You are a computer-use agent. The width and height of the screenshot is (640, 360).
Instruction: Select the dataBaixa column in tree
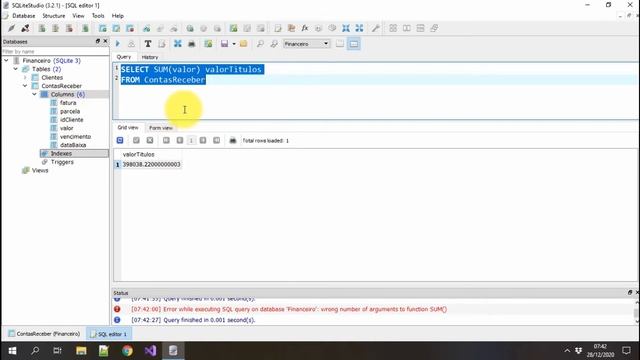pyautogui.click(x=73, y=145)
